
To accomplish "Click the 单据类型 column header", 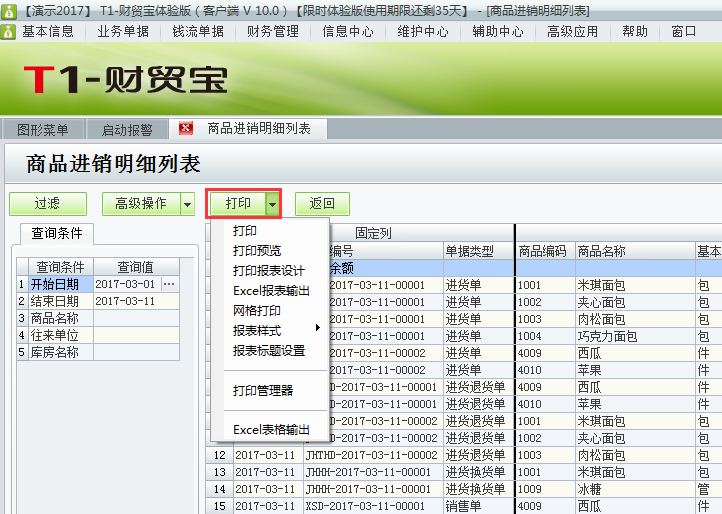I will click(478, 251).
